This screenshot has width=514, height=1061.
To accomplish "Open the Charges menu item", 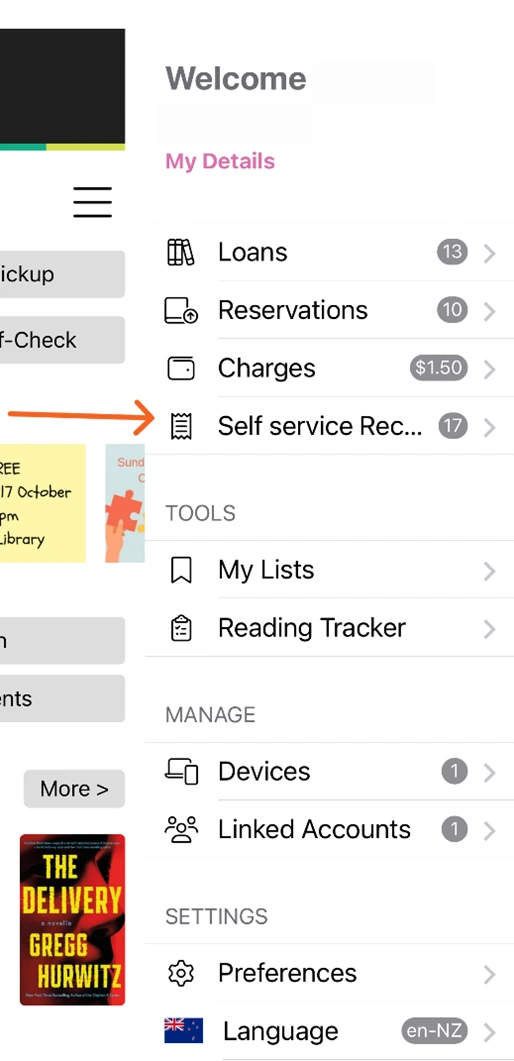I will [329, 369].
